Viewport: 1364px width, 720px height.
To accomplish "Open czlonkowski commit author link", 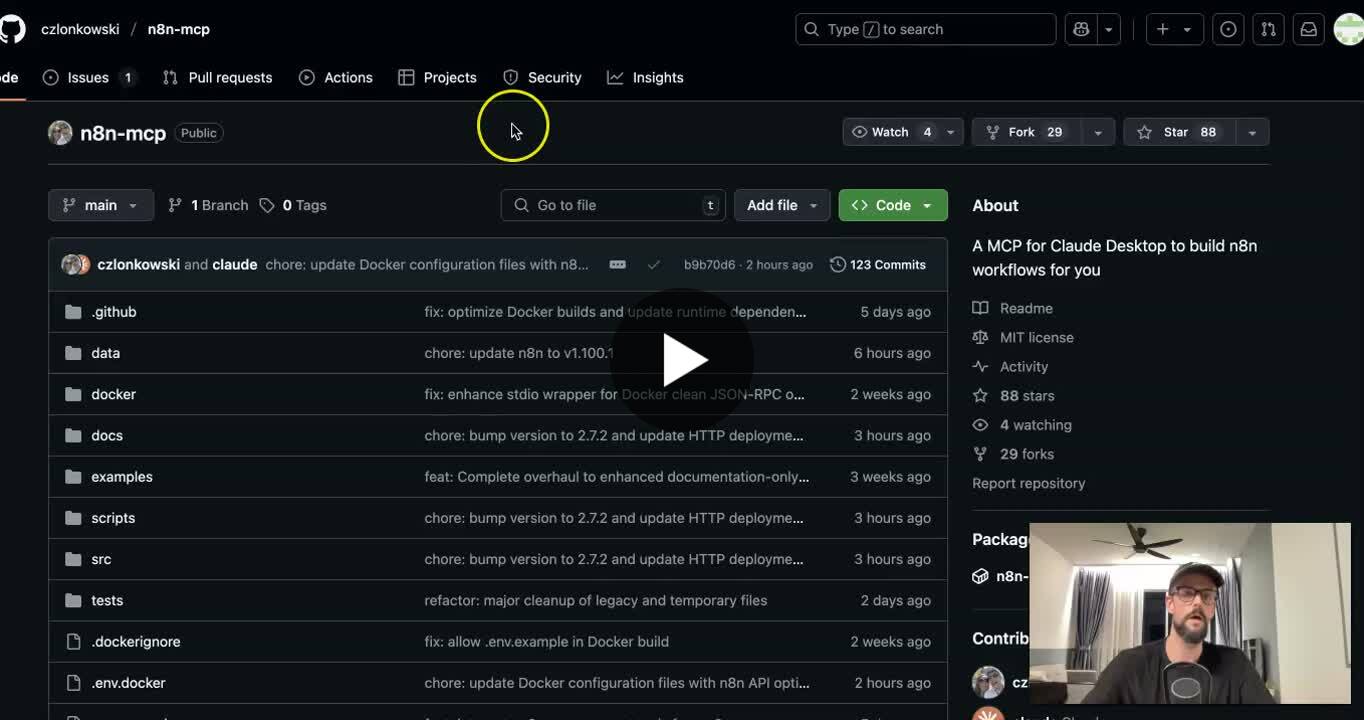I will [x=138, y=265].
